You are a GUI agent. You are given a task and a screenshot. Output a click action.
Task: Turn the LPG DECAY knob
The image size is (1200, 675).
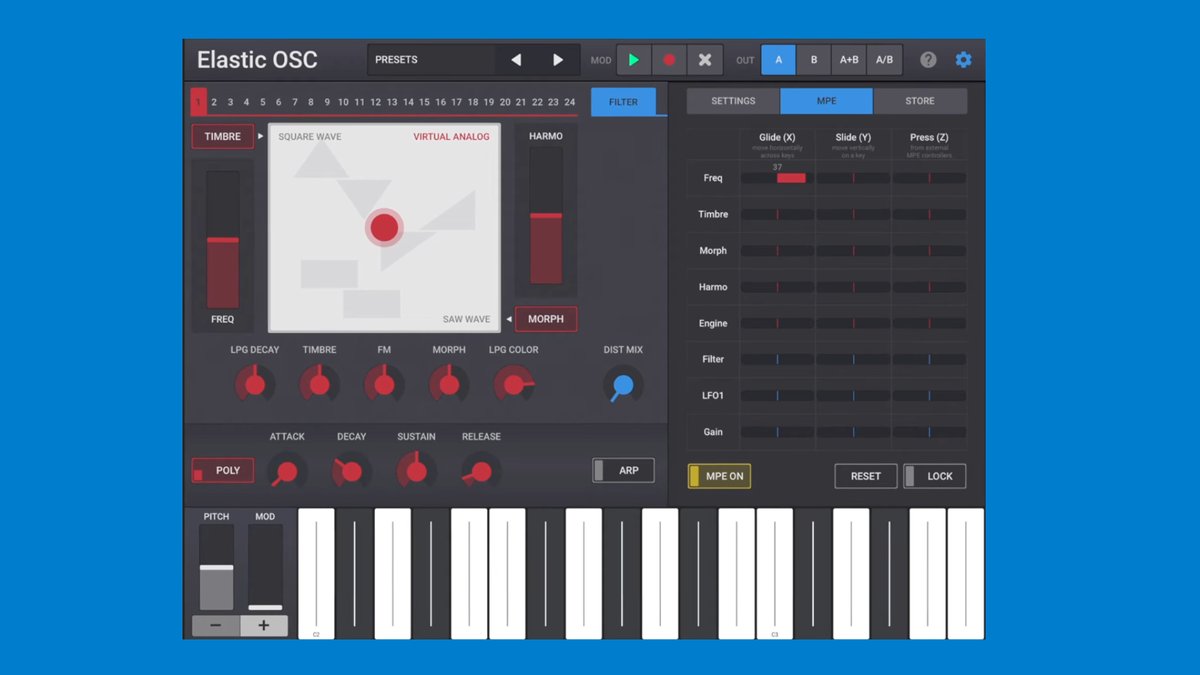pos(254,384)
